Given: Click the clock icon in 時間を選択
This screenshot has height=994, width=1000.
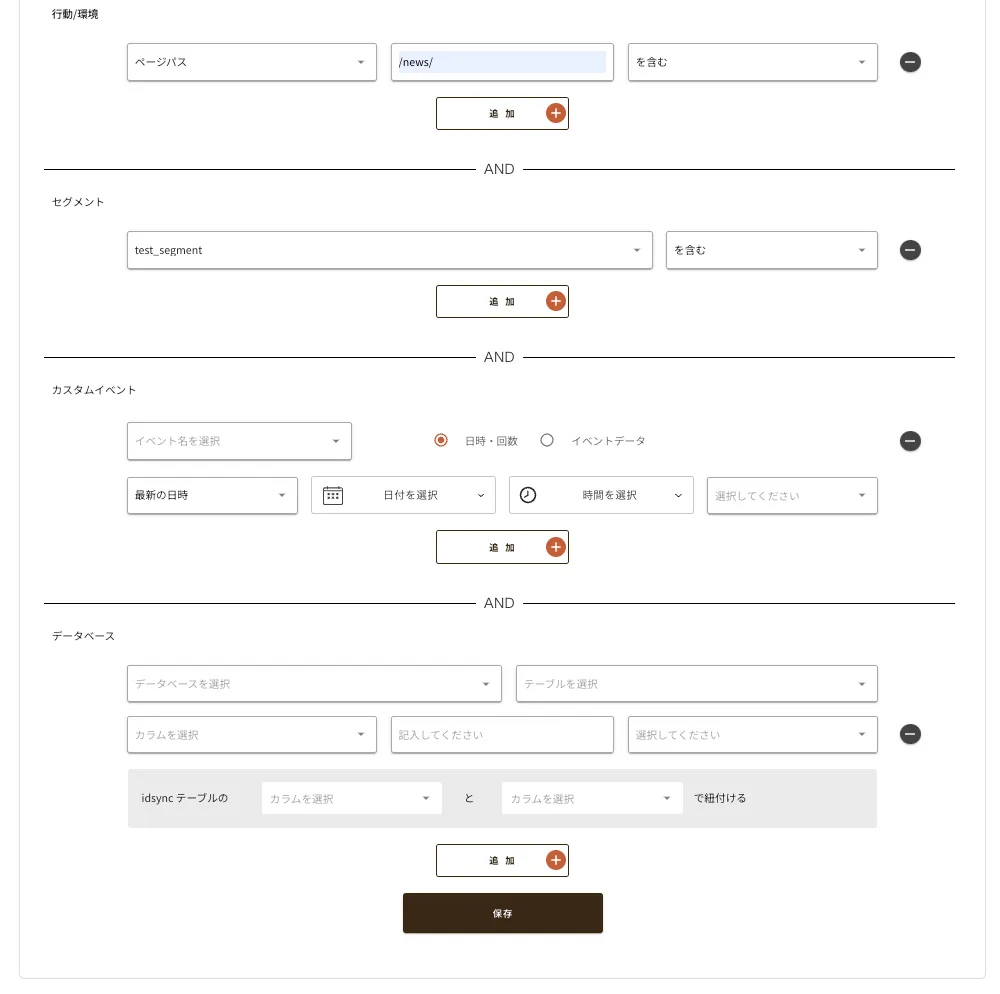Looking at the screenshot, I should click(x=528, y=495).
